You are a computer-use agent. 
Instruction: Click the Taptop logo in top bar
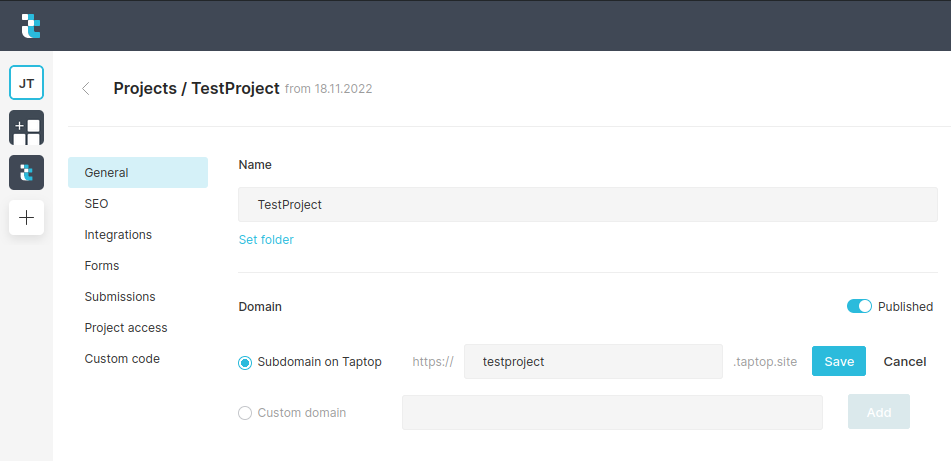click(31, 25)
